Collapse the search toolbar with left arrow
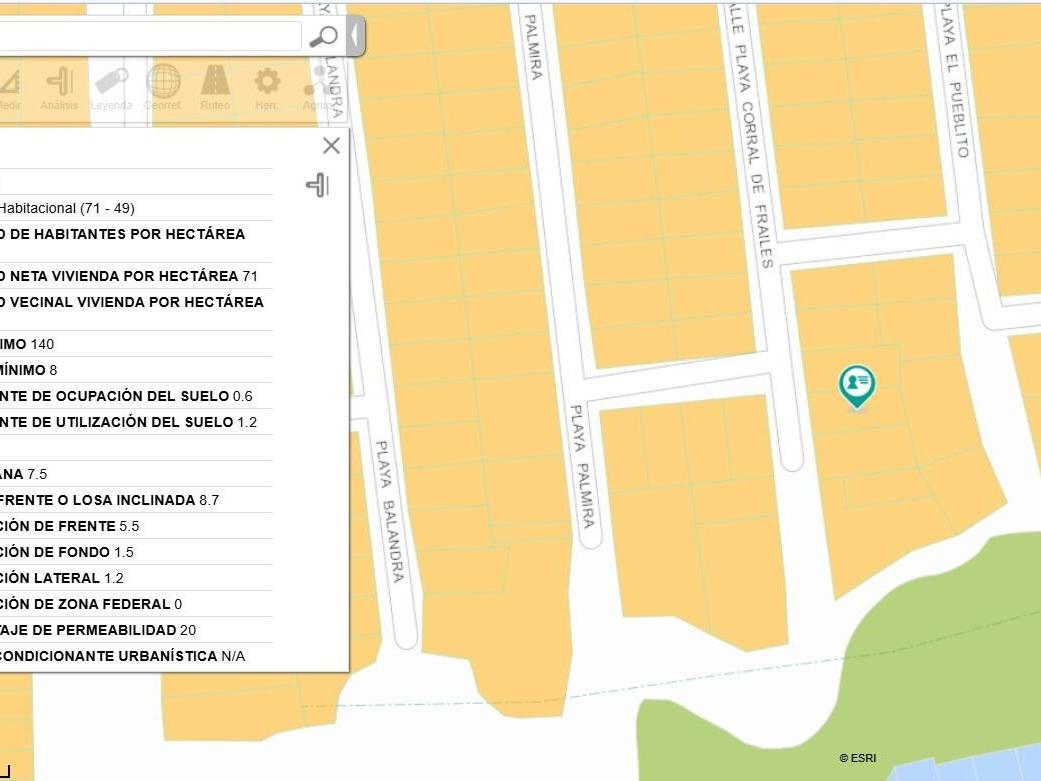The width and height of the screenshot is (1041, 781). pos(355,37)
